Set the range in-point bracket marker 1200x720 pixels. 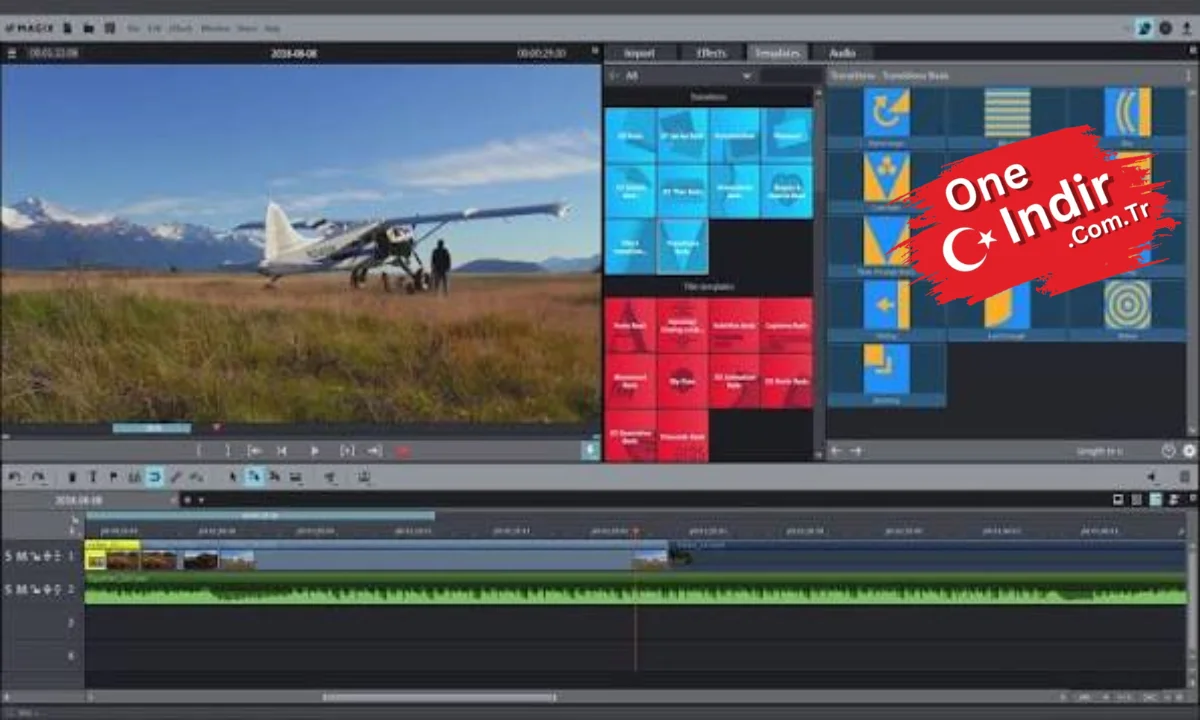pos(199,451)
